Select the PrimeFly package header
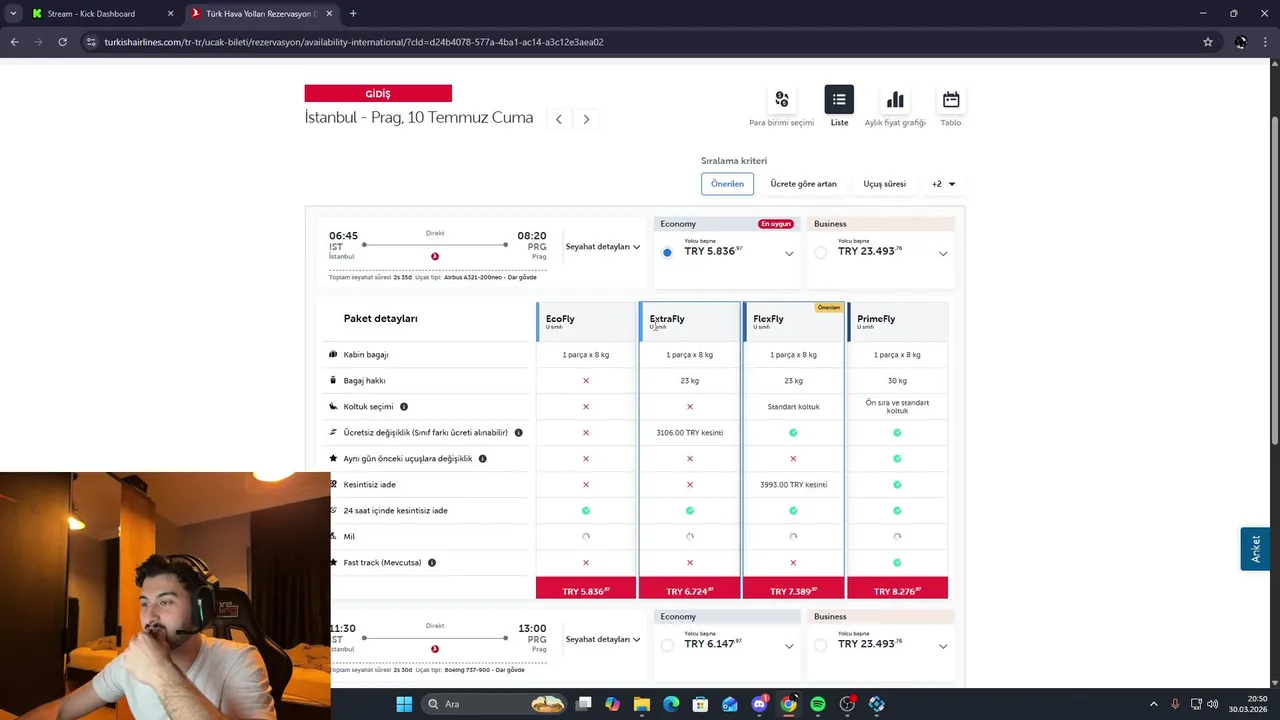The width and height of the screenshot is (1280, 720). click(x=897, y=322)
